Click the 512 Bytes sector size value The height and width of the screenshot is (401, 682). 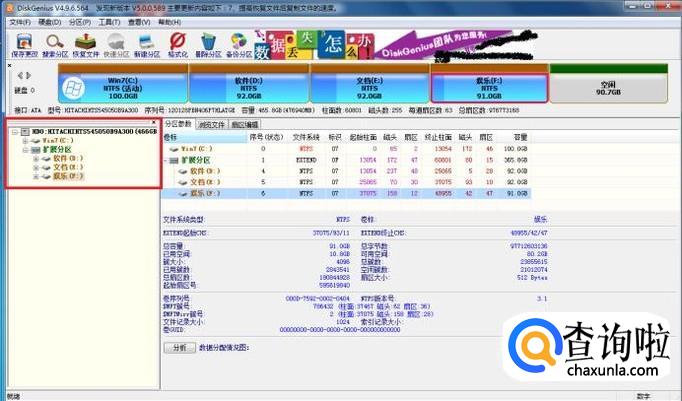532,277
